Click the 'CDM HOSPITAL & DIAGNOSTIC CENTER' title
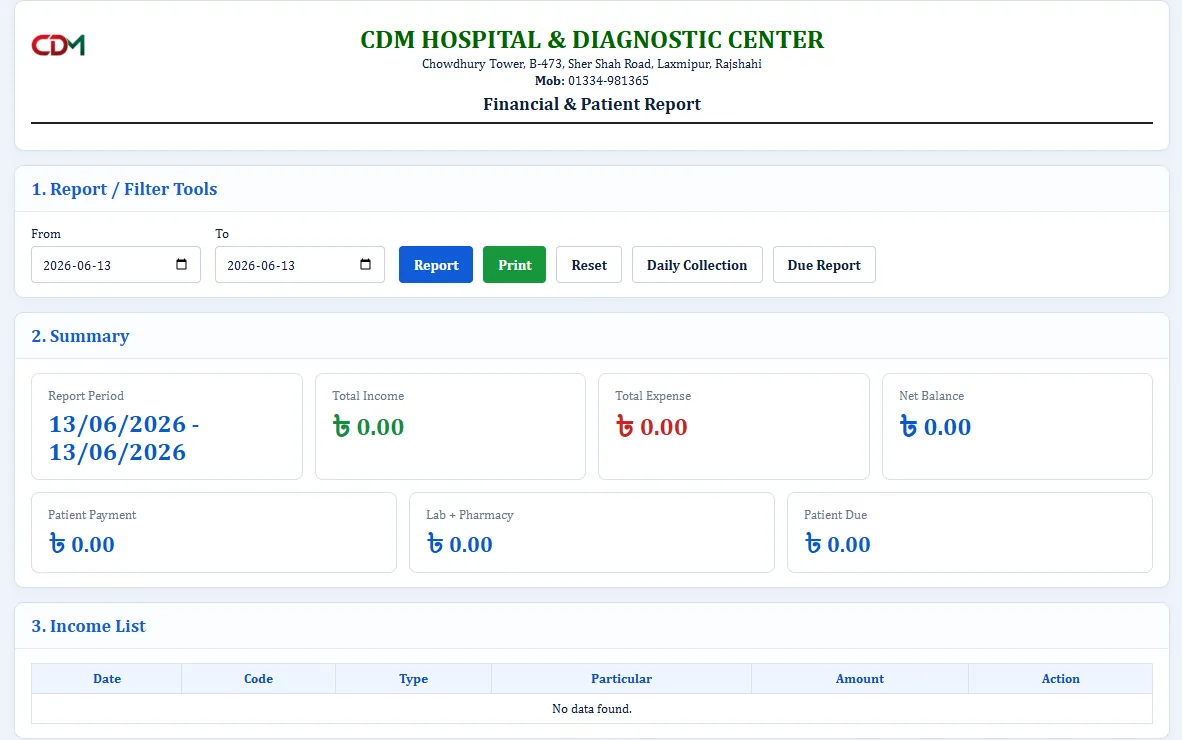The image size is (1182, 740). pos(592,39)
